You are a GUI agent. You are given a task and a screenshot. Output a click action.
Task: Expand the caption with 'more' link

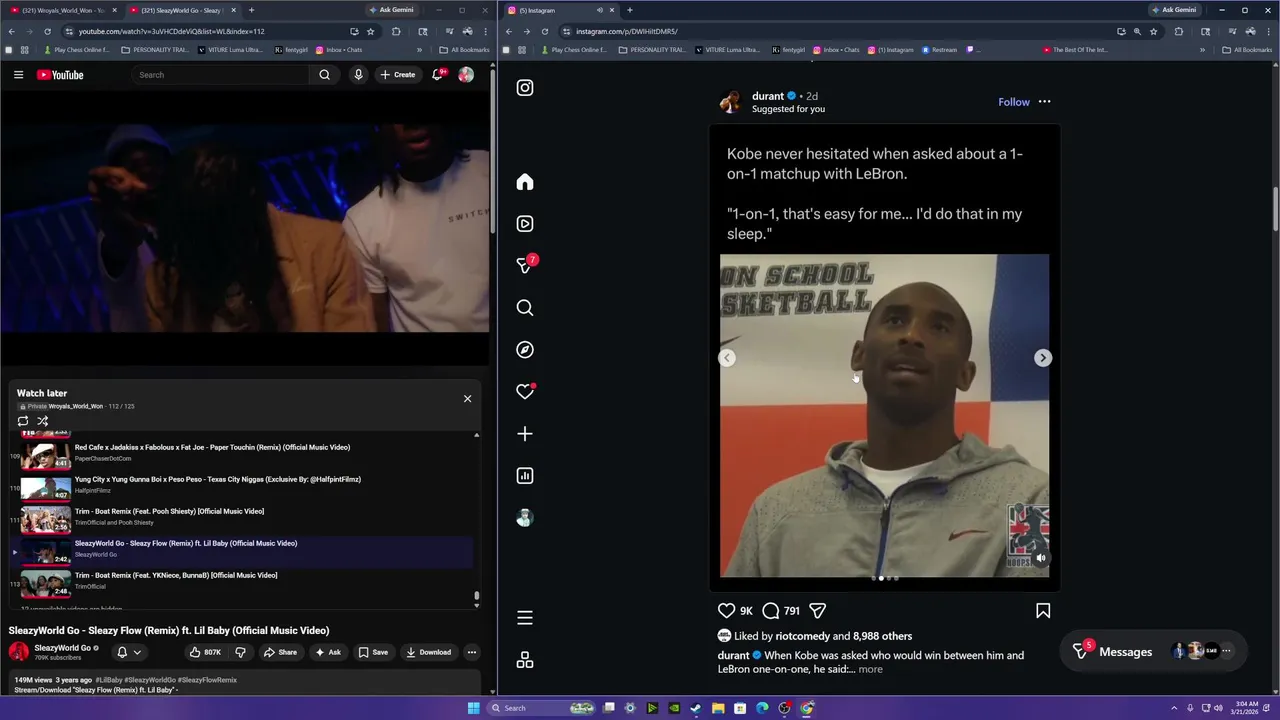(870, 669)
